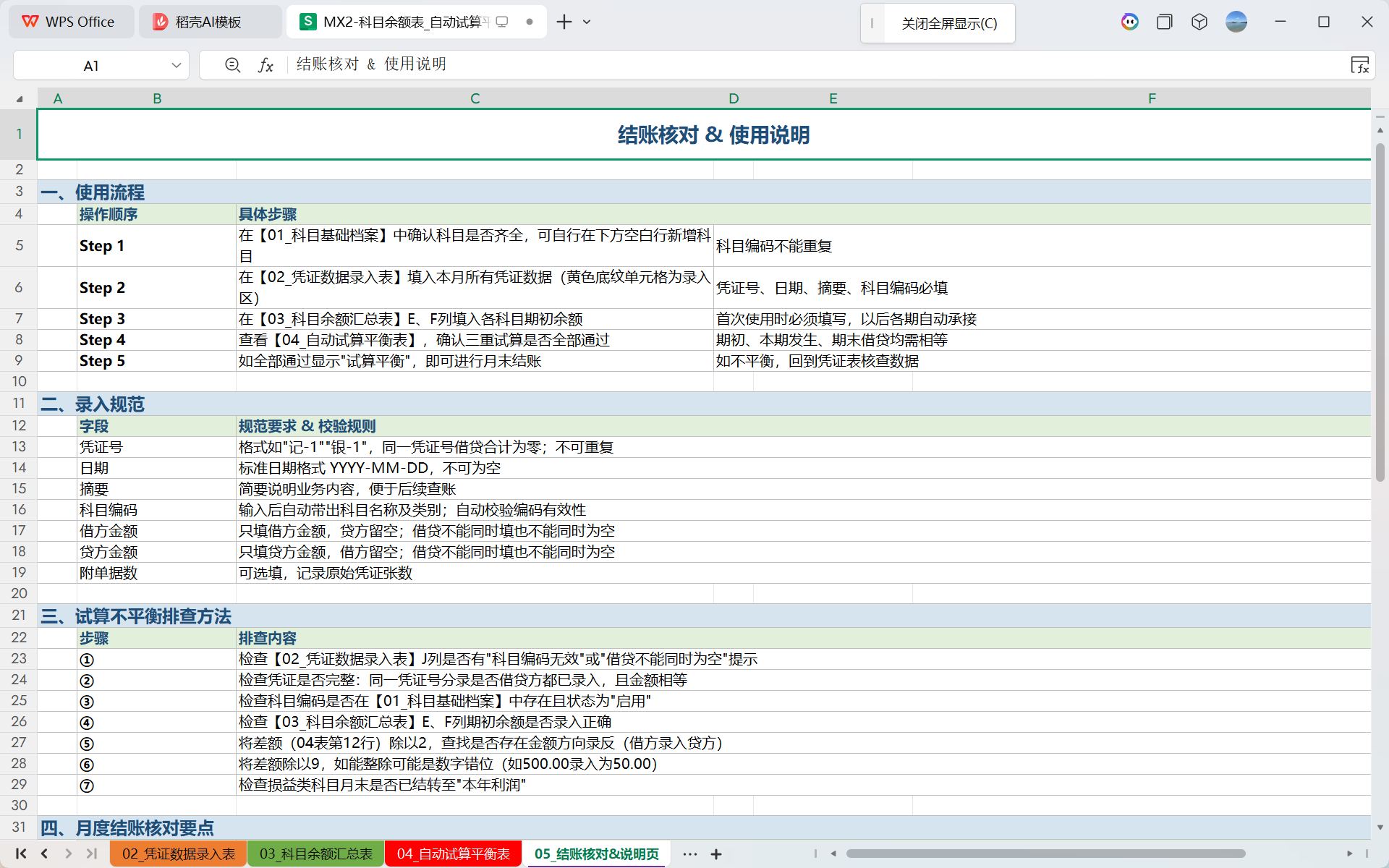The height and width of the screenshot is (868, 1389).
Task: Expand the Name Box dropdown arrow
Action: [x=176, y=66]
